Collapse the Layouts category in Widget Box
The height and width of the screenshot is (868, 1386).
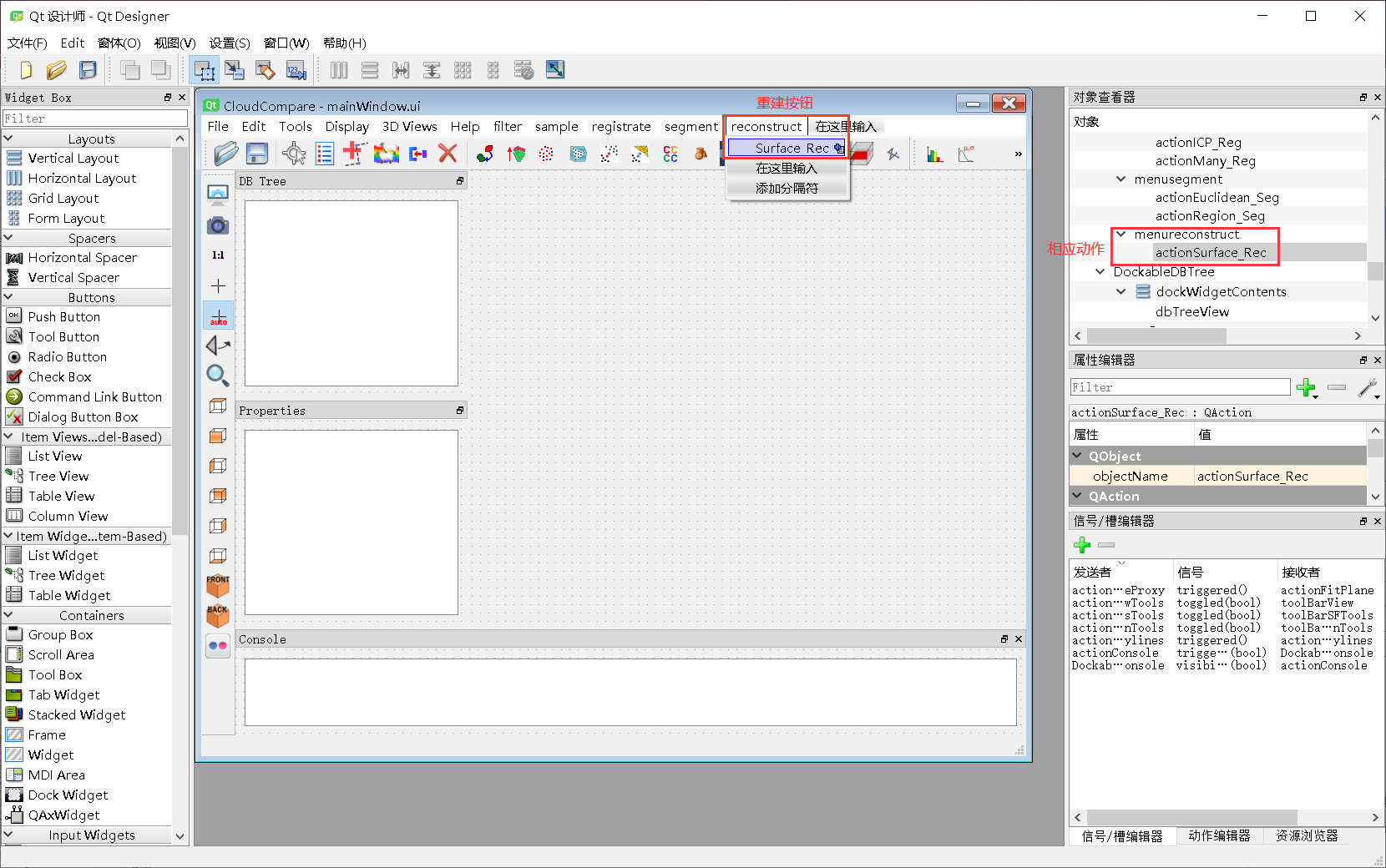click(x=9, y=139)
